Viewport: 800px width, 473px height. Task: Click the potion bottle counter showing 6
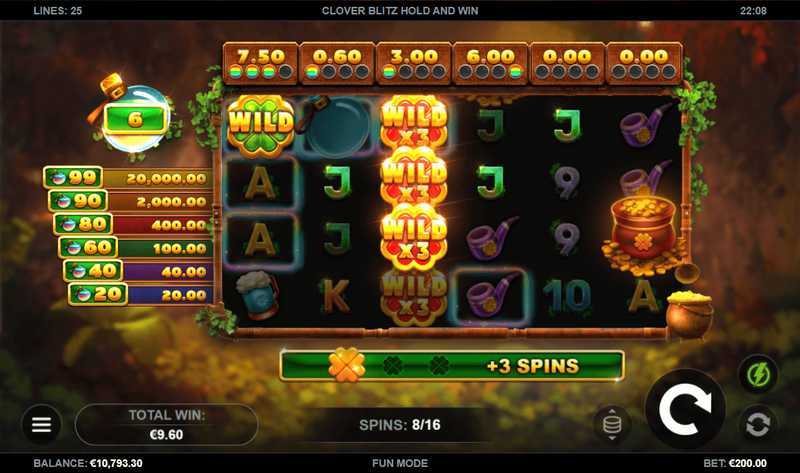[135, 118]
